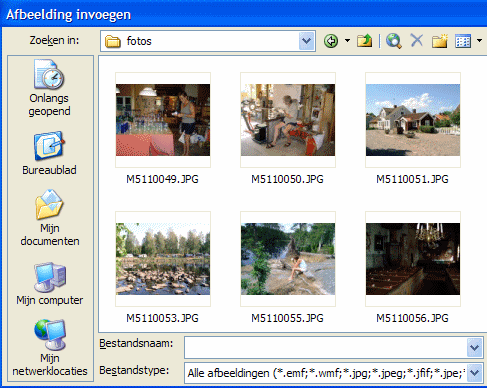Go up one folder level
The height and width of the screenshot is (388, 487).
(x=364, y=41)
